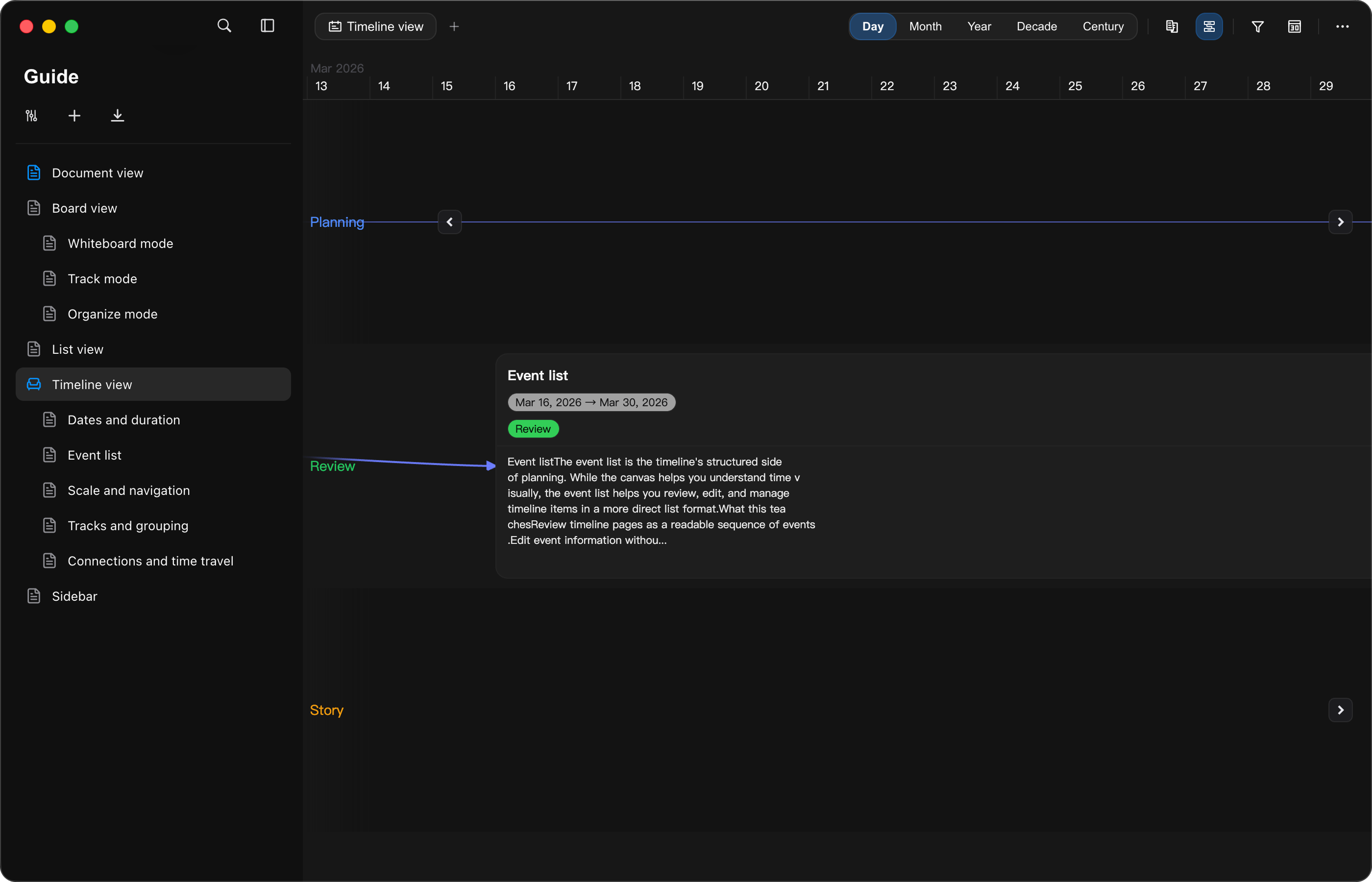Open the Guide settings sliders icon
This screenshot has height=882, width=1372.
31,116
